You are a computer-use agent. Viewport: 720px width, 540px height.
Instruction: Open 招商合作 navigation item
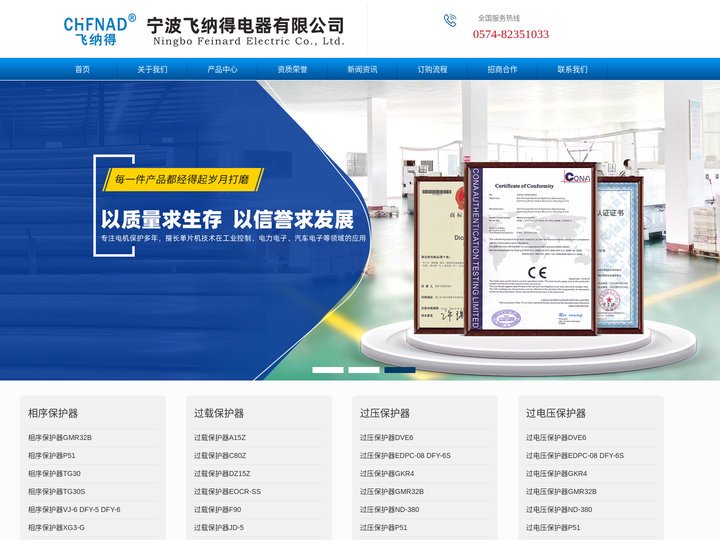[502, 69]
